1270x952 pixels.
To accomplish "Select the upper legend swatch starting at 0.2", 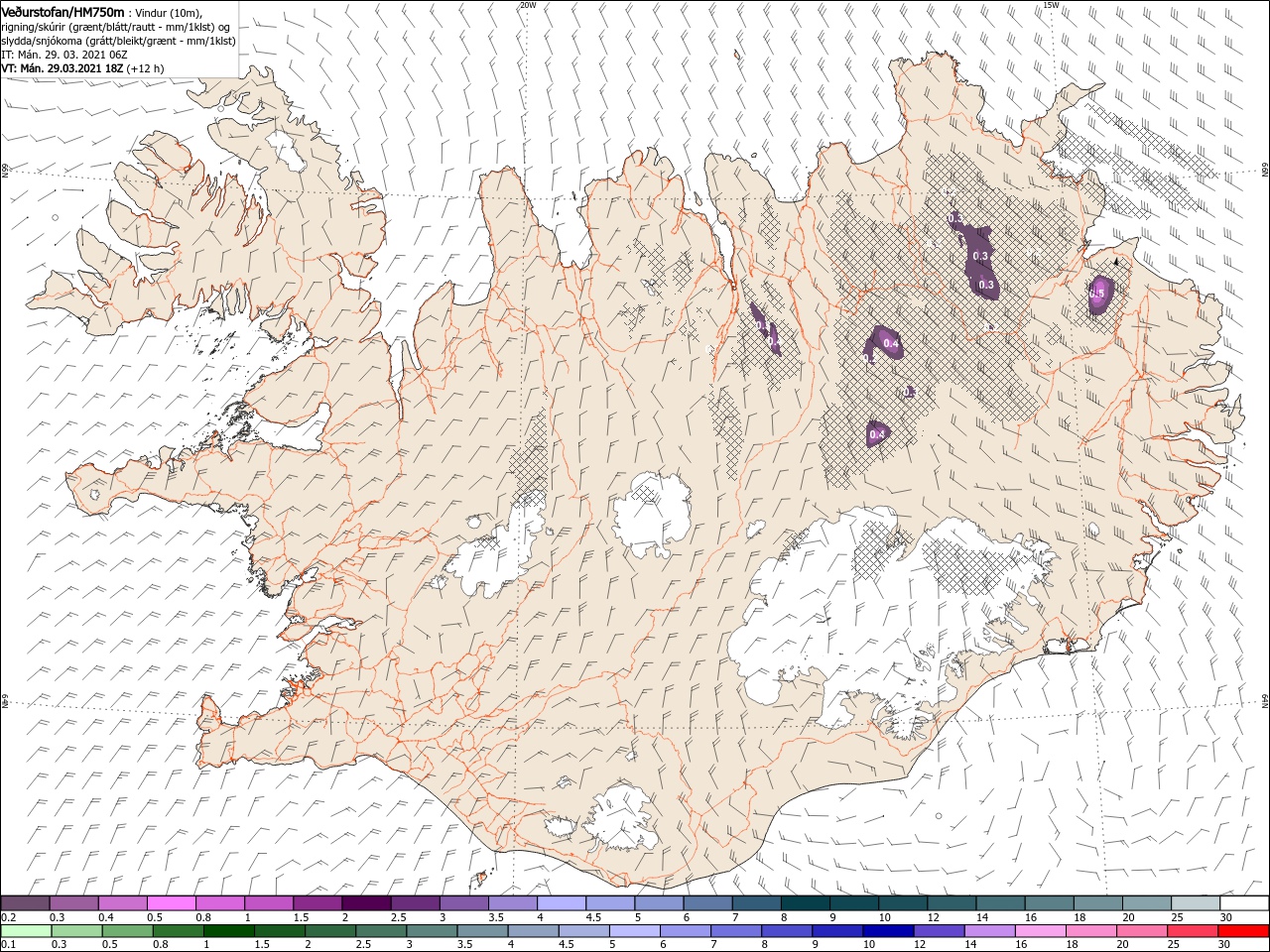I will (25, 903).
